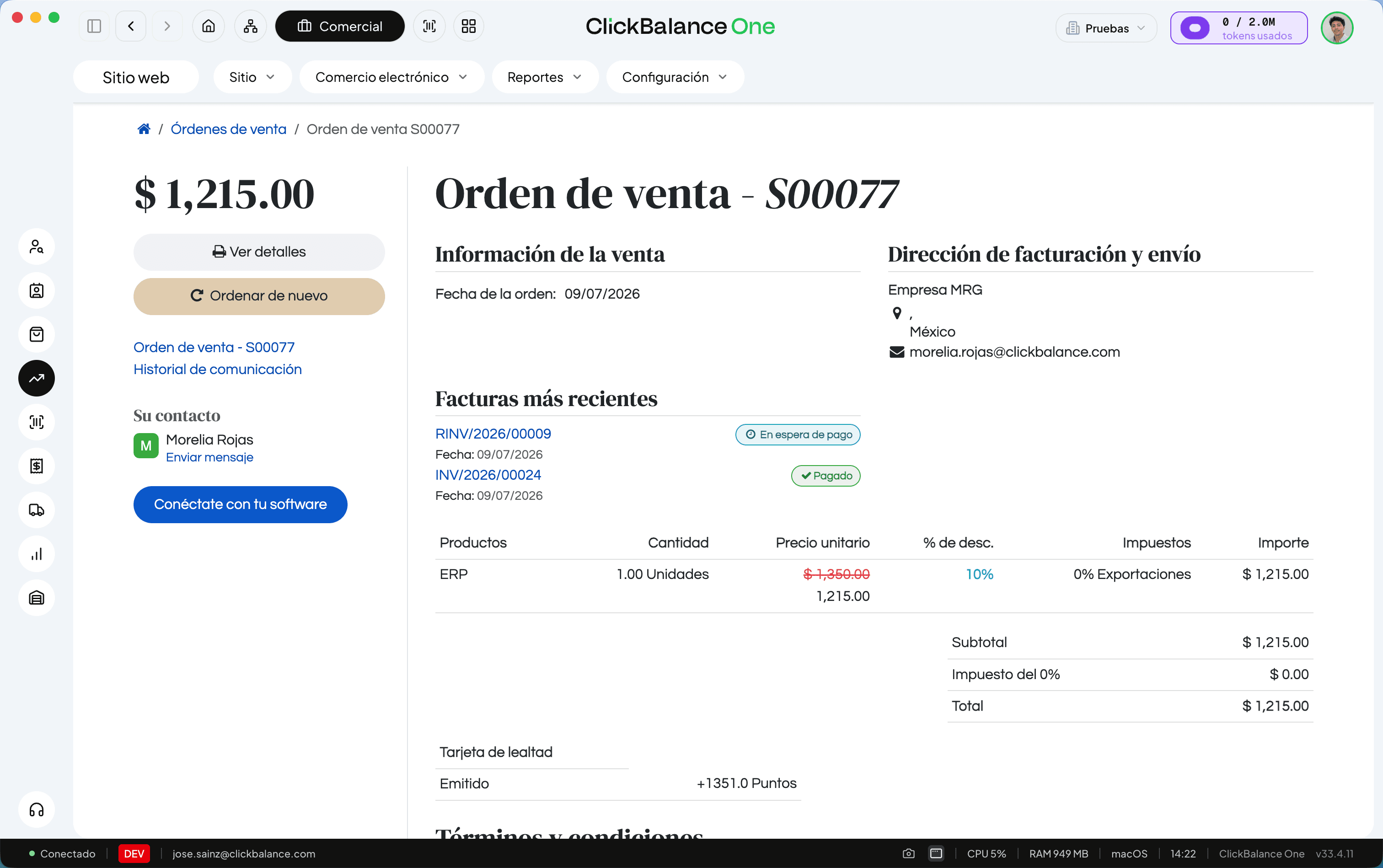Screen dimensions: 1383x868
Task: Click the Pagado status badge
Action: (826, 475)
